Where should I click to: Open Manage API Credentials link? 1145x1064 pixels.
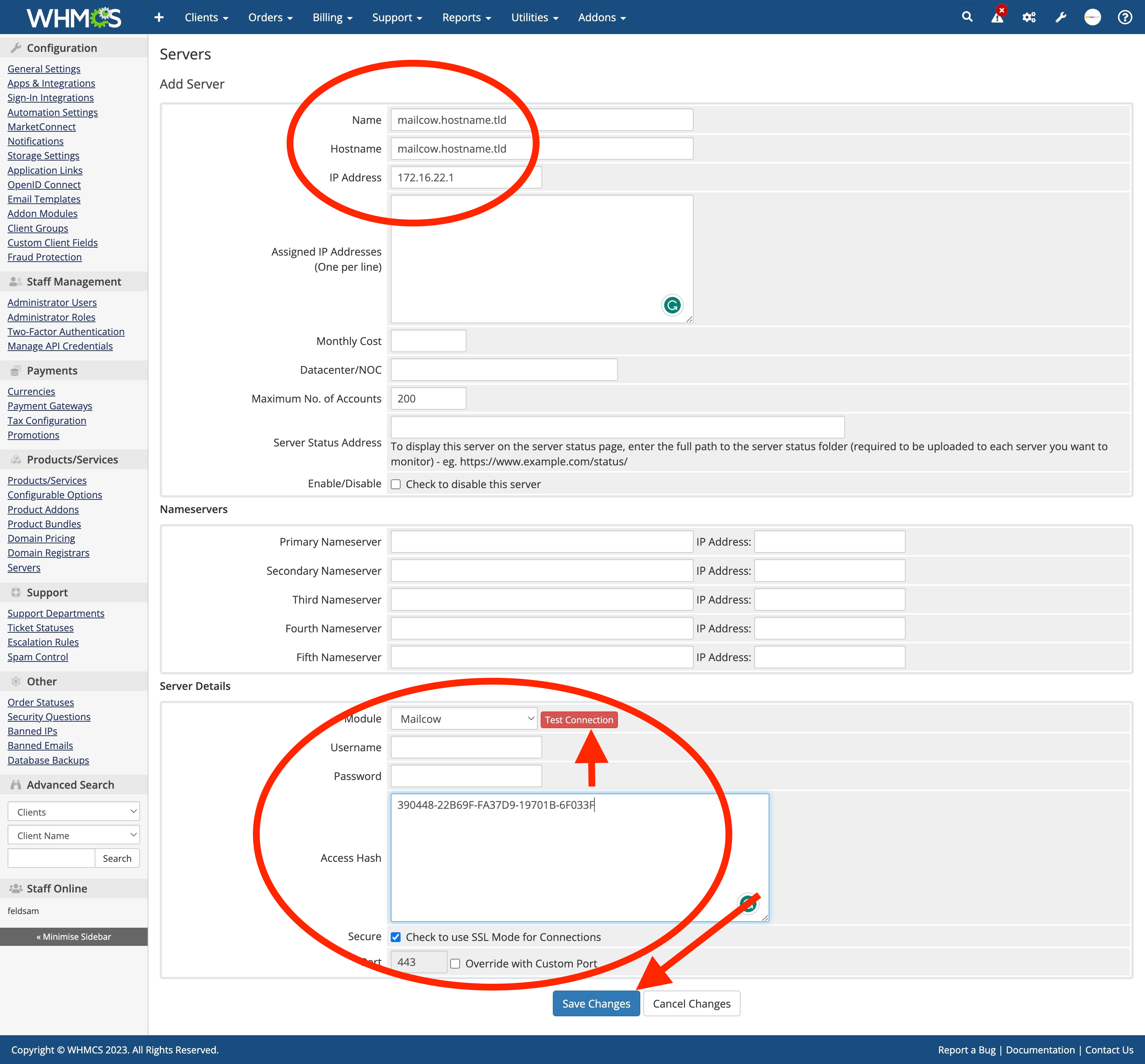[x=60, y=346]
